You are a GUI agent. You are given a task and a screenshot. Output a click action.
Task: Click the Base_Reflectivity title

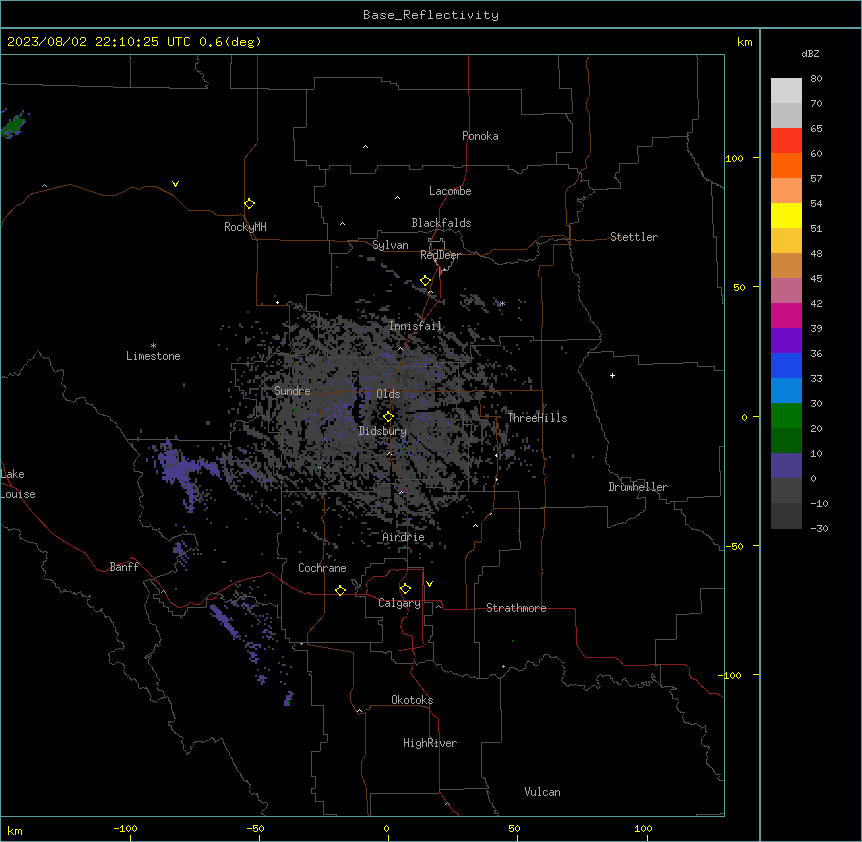[x=431, y=15]
